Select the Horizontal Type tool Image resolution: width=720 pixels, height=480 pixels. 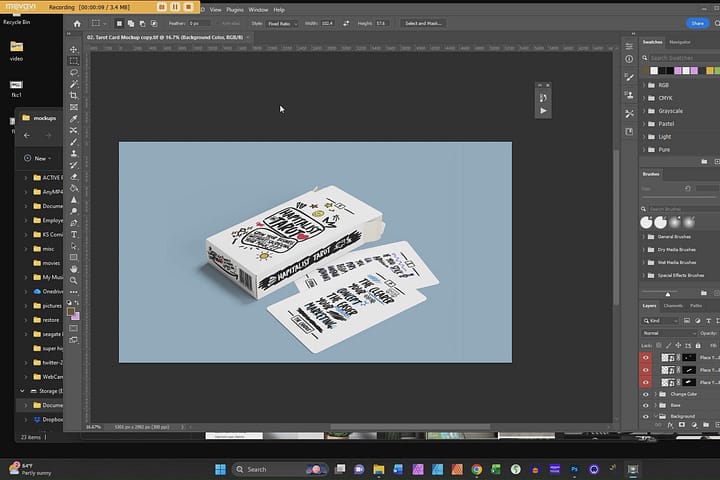pos(73,234)
